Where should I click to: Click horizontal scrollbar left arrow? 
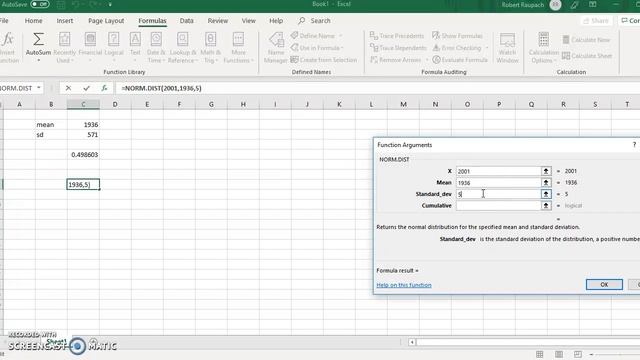412,342
